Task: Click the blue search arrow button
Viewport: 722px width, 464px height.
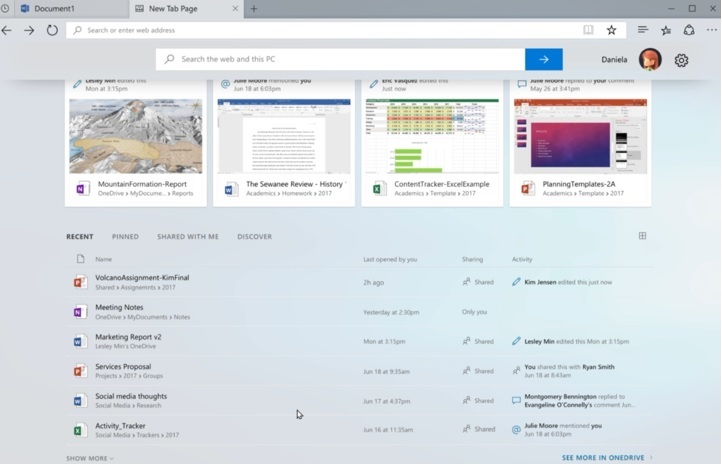Action: tap(543, 60)
